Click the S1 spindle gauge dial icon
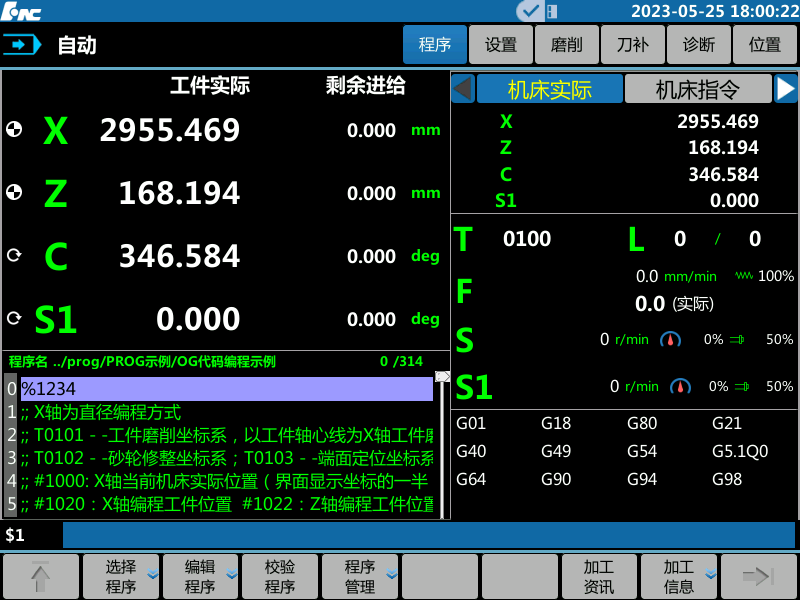This screenshot has width=800, height=600. pyautogui.click(x=681, y=388)
